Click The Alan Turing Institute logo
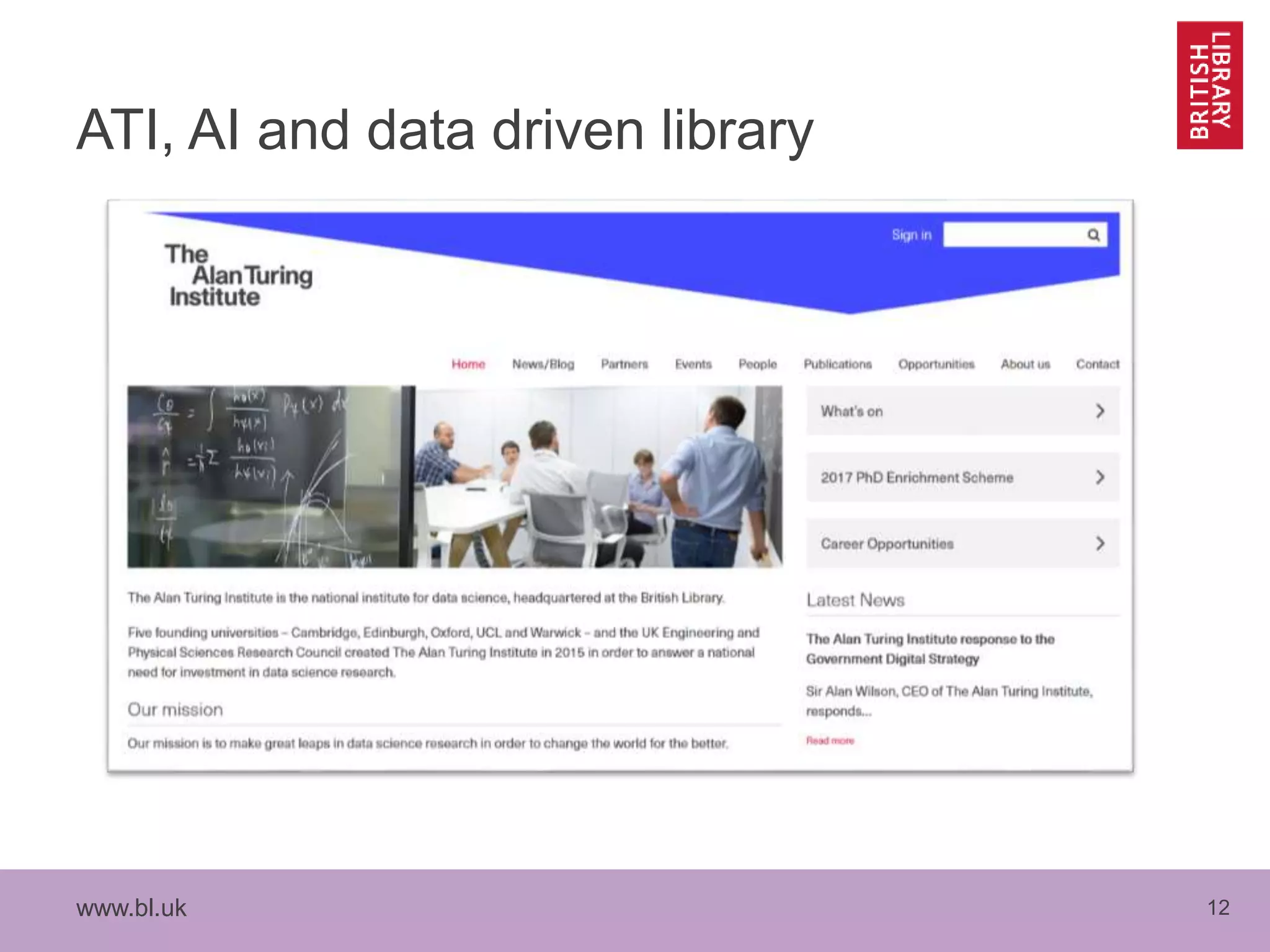Viewport: 1270px width, 952px height. pyautogui.click(x=239, y=275)
